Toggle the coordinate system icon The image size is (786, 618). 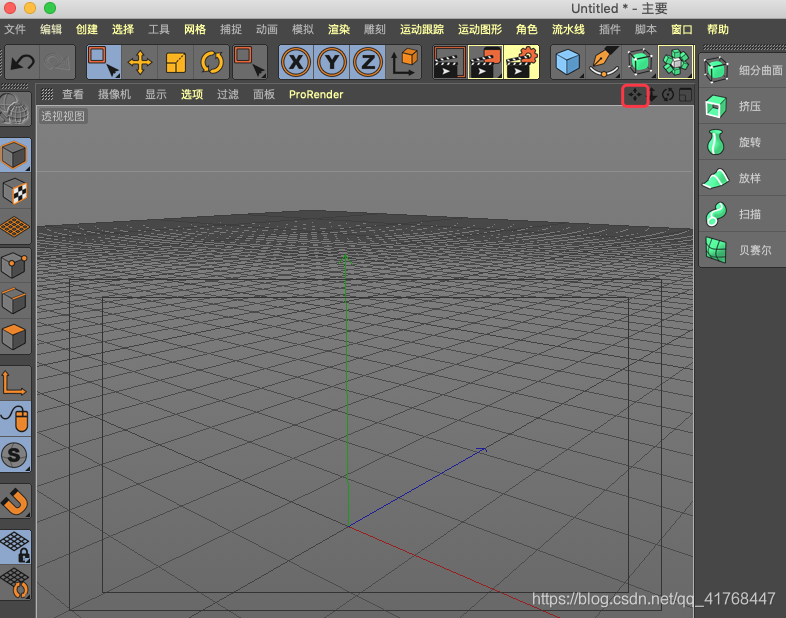point(404,62)
